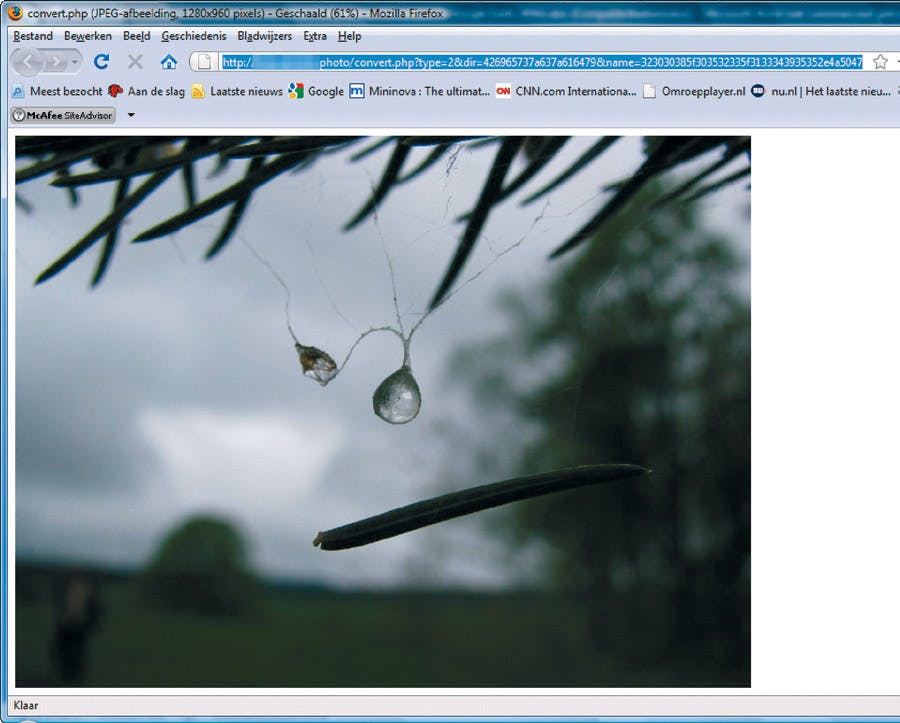
Task: Click the CNN favicon
Action: pos(503,91)
